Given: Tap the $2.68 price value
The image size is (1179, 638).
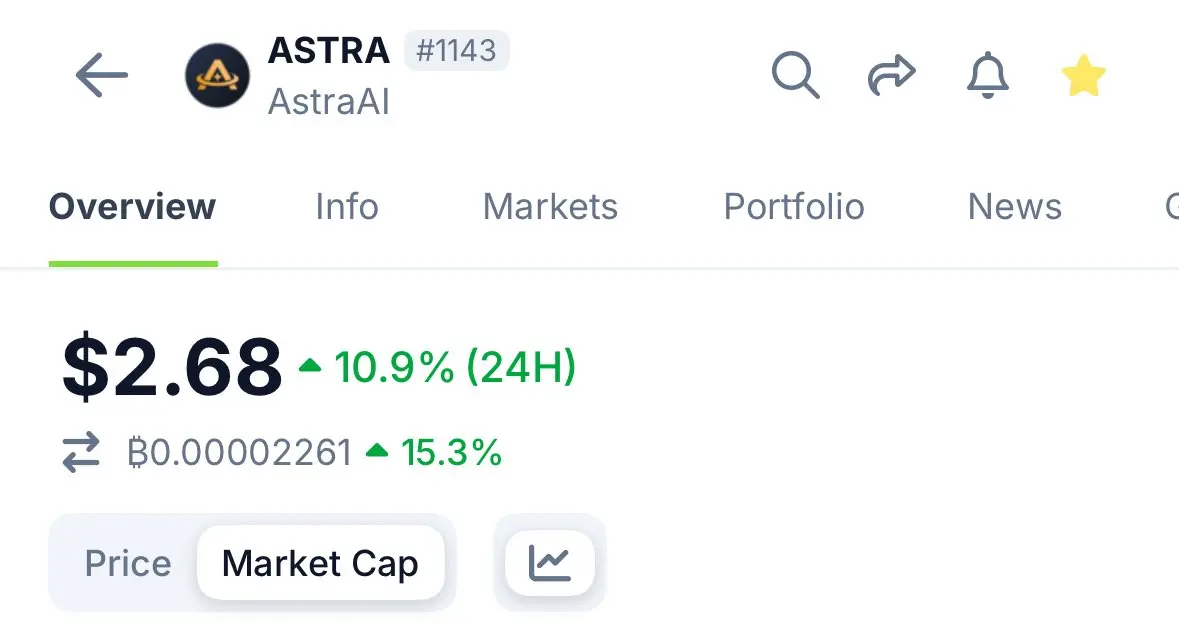Looking at the screenshot, I should (172, 367).
